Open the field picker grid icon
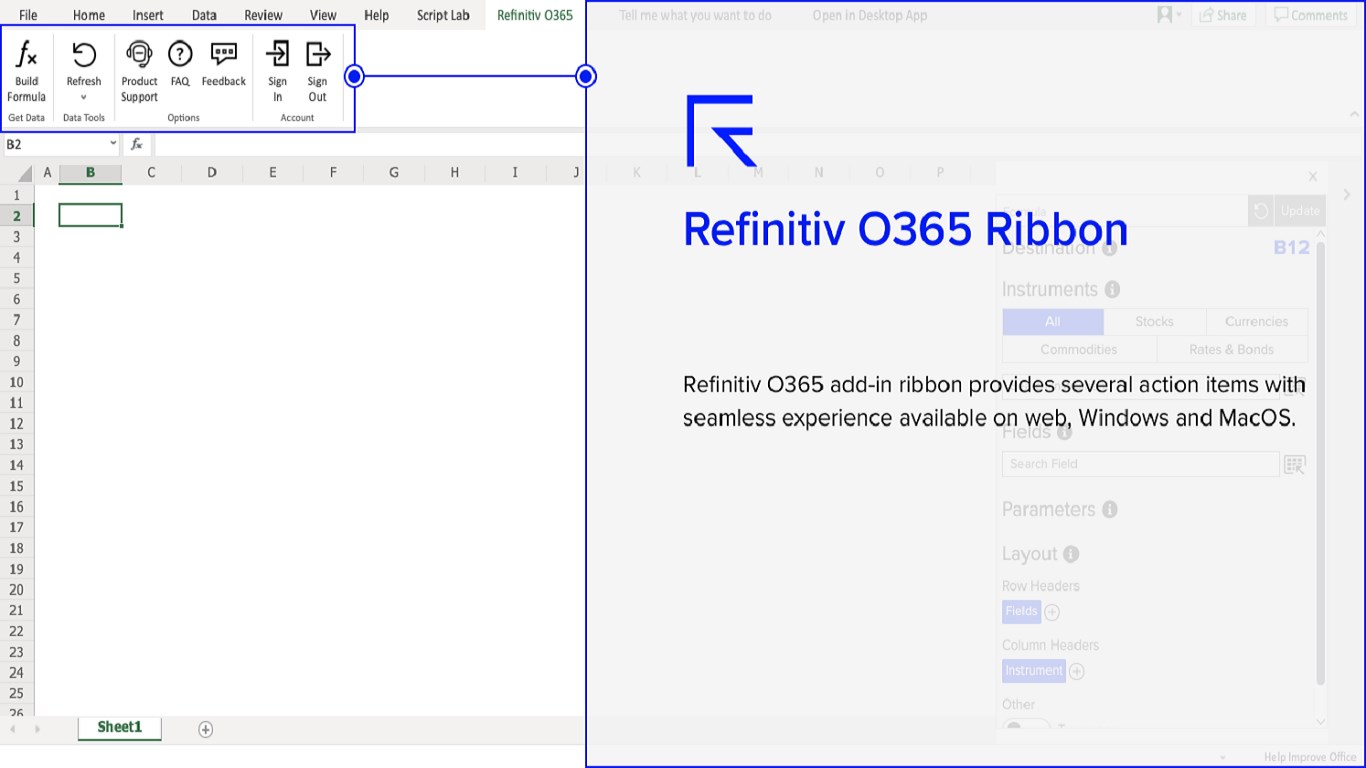 tap(1295, 464)
